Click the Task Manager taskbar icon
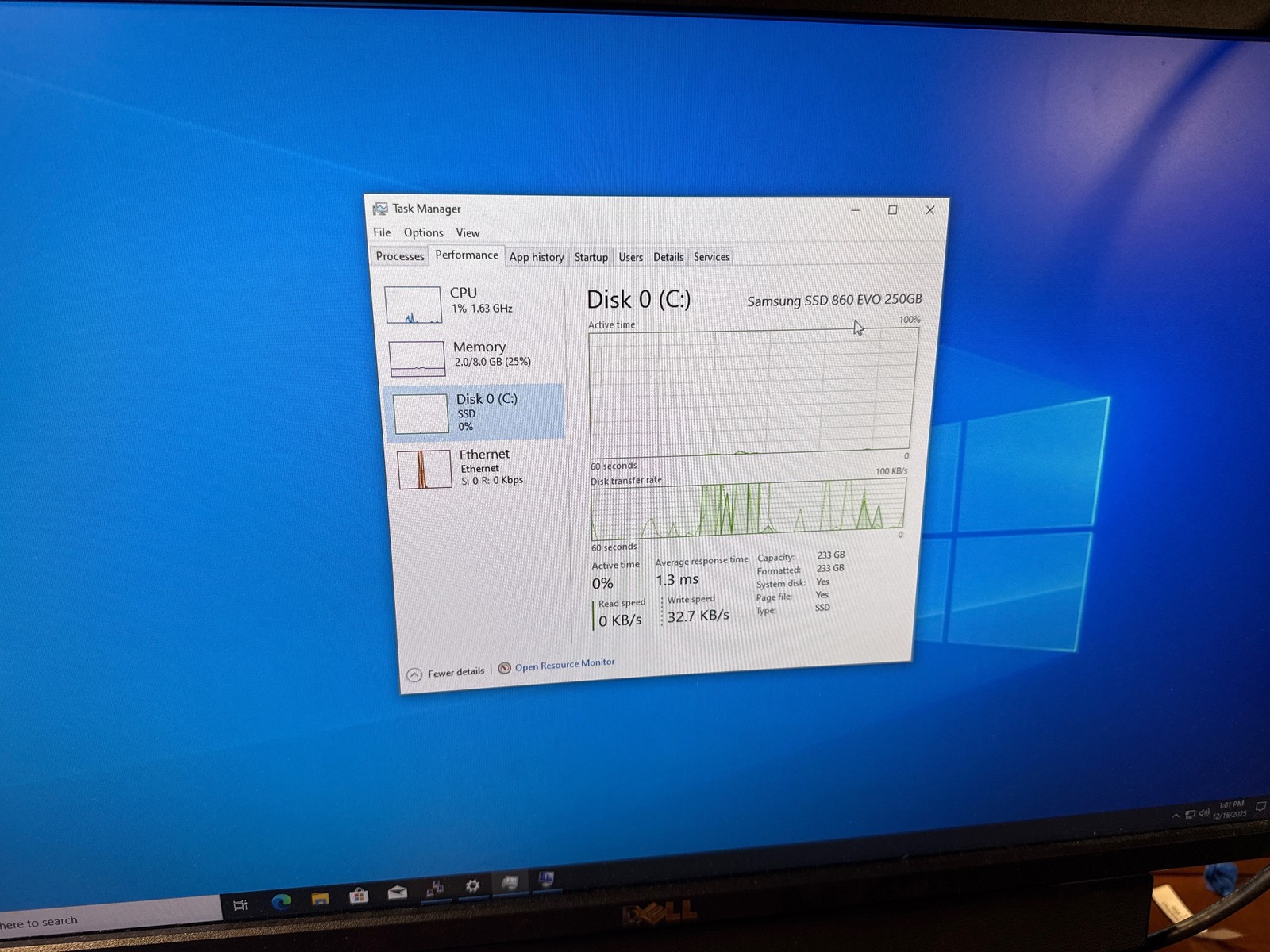 pyautogui.click(x=510, y=882)
